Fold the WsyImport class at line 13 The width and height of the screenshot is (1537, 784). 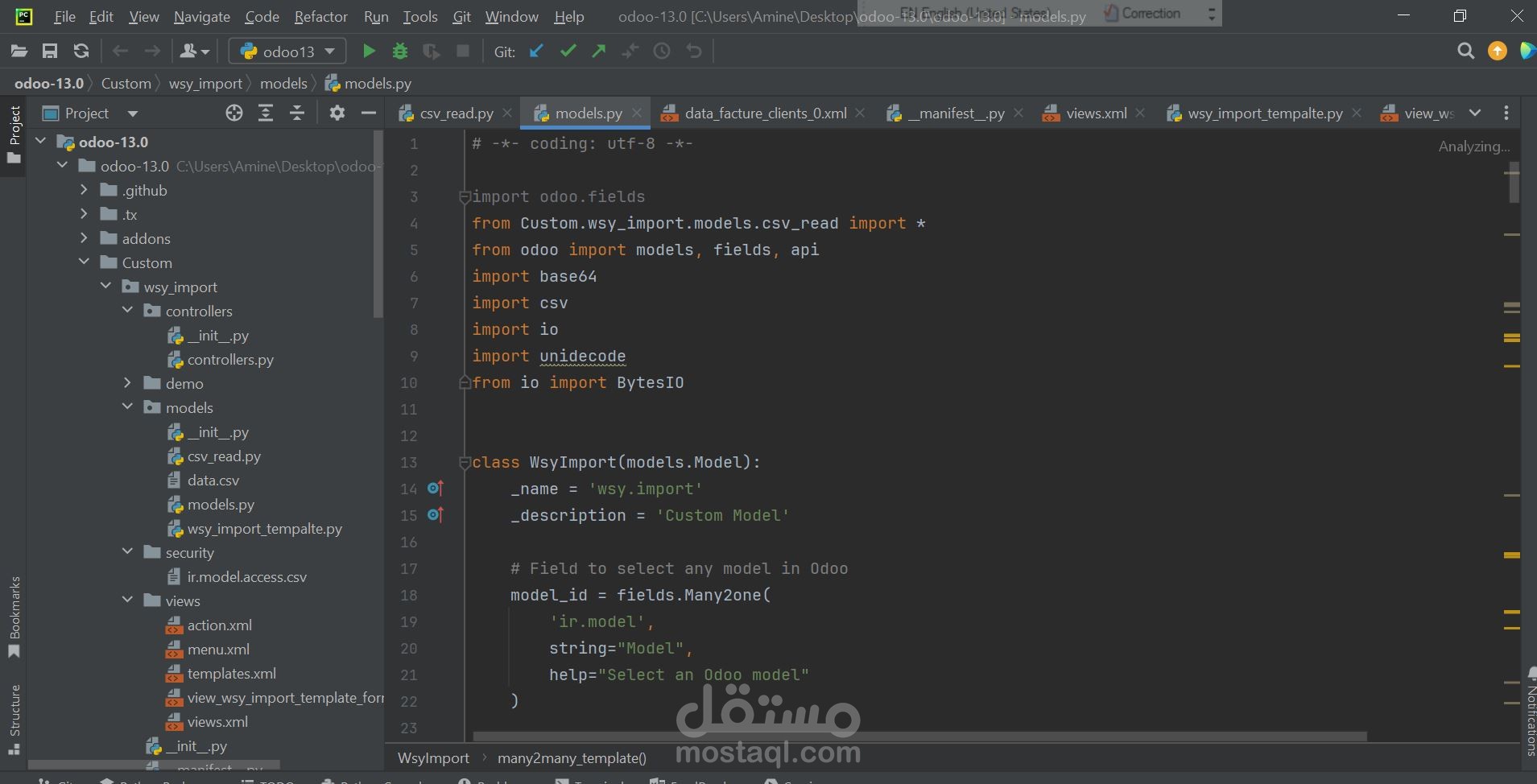(465, 462)
